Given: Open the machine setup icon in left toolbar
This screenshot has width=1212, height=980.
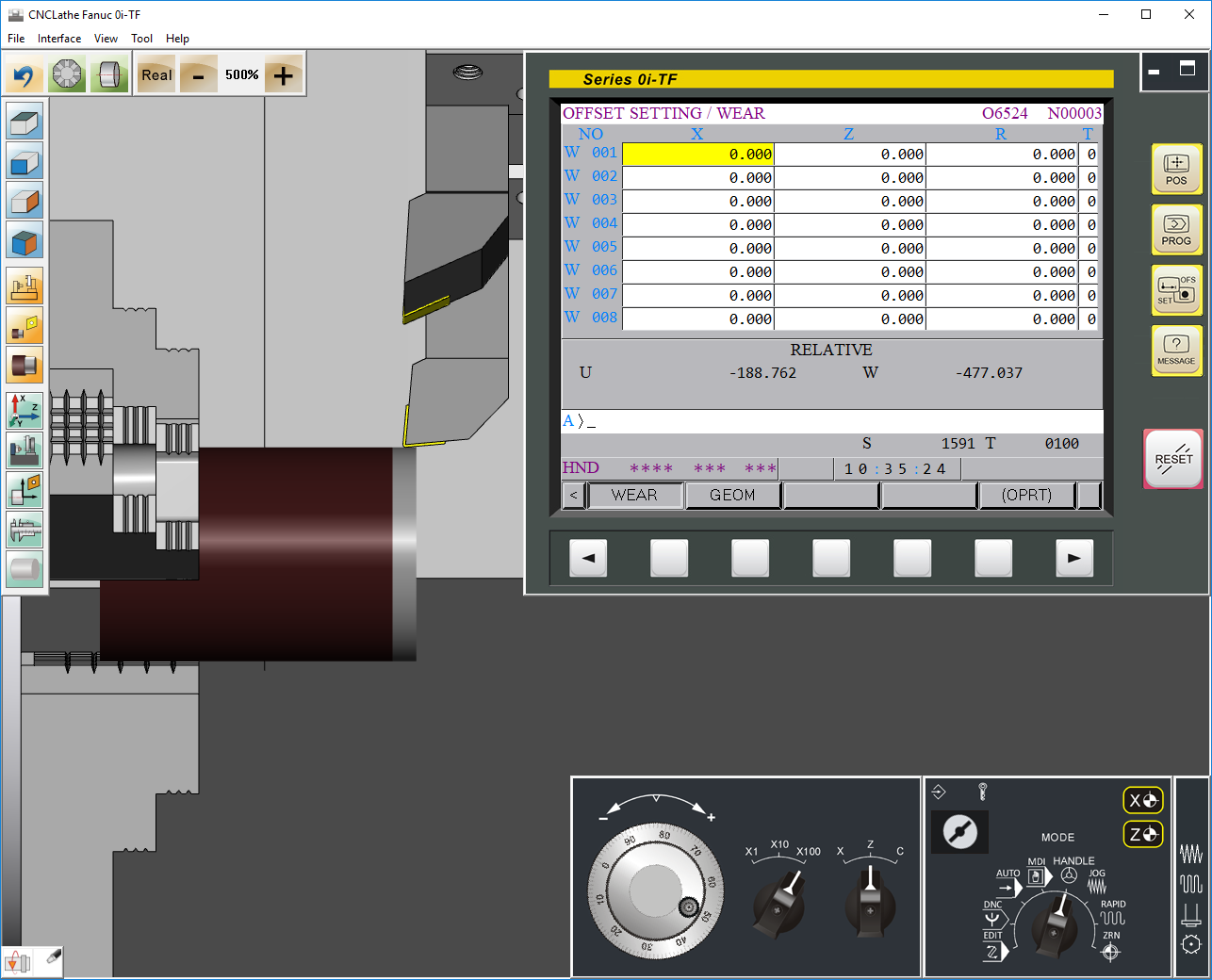Looking at the screenshot, I should (25, 286).
